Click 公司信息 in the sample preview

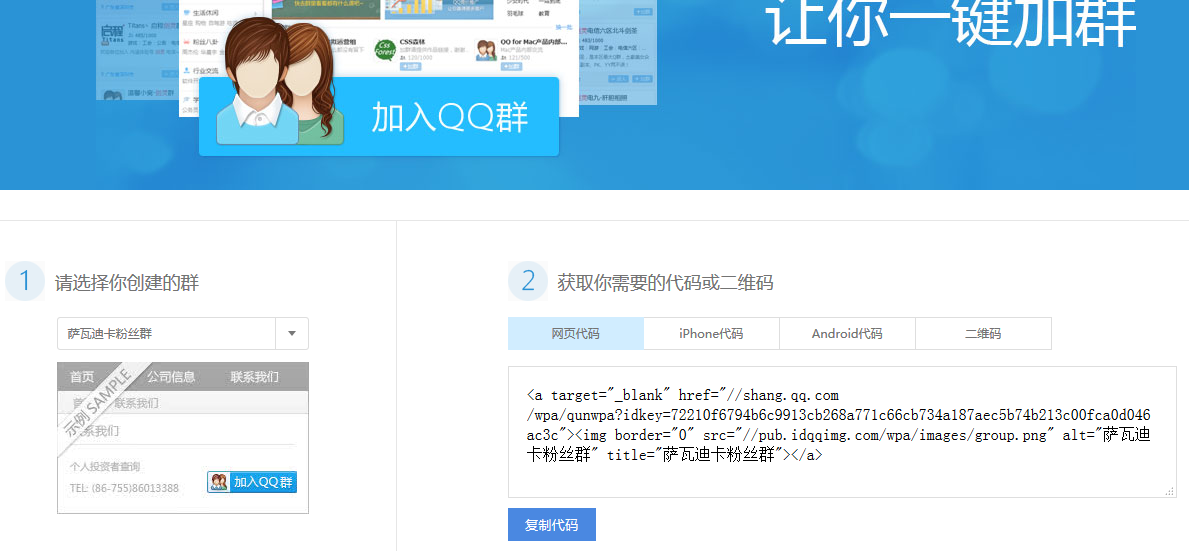(171, 377)
